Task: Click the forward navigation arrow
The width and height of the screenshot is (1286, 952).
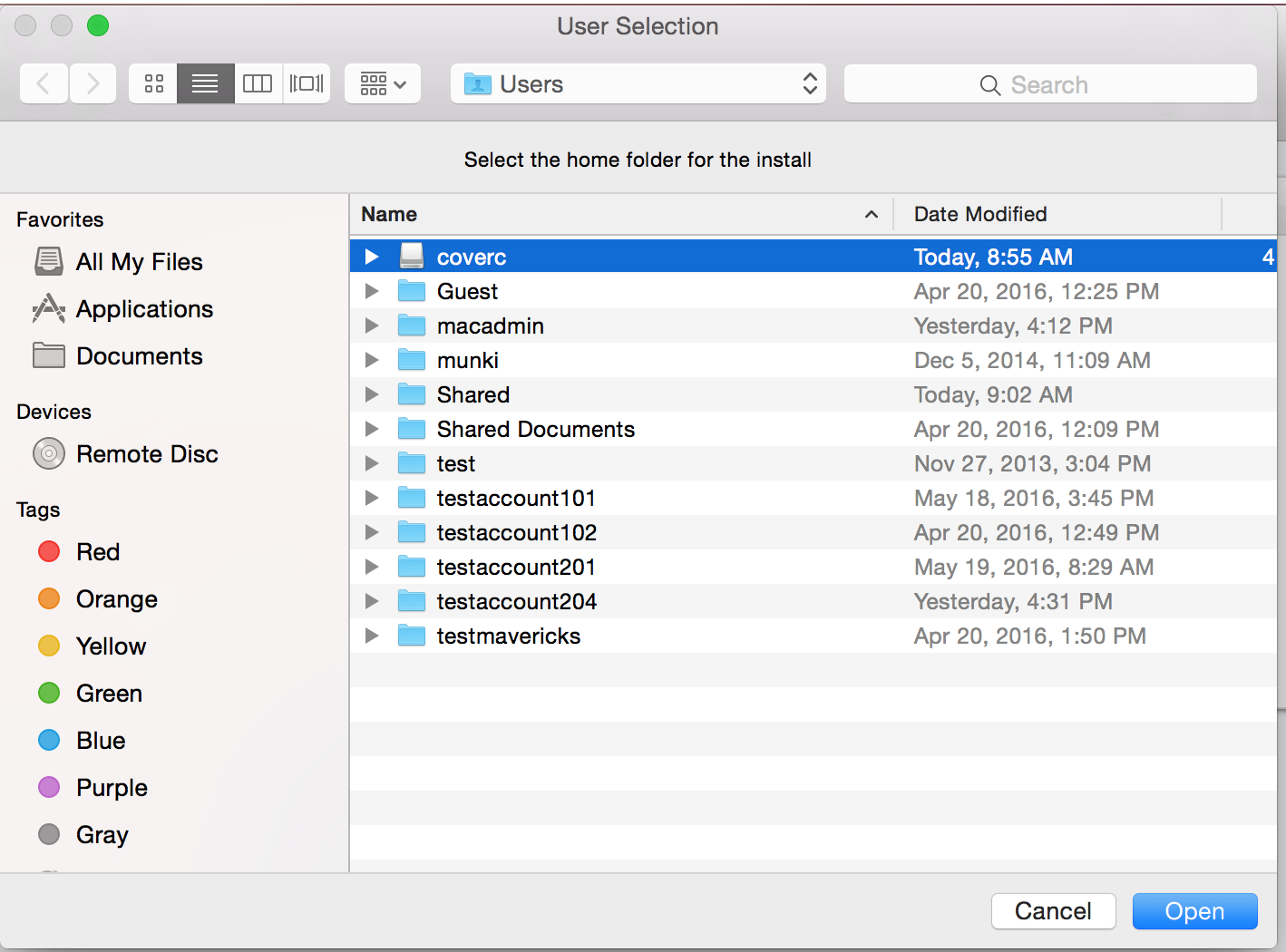Action: pyautogui.click(x=93, y=84)
